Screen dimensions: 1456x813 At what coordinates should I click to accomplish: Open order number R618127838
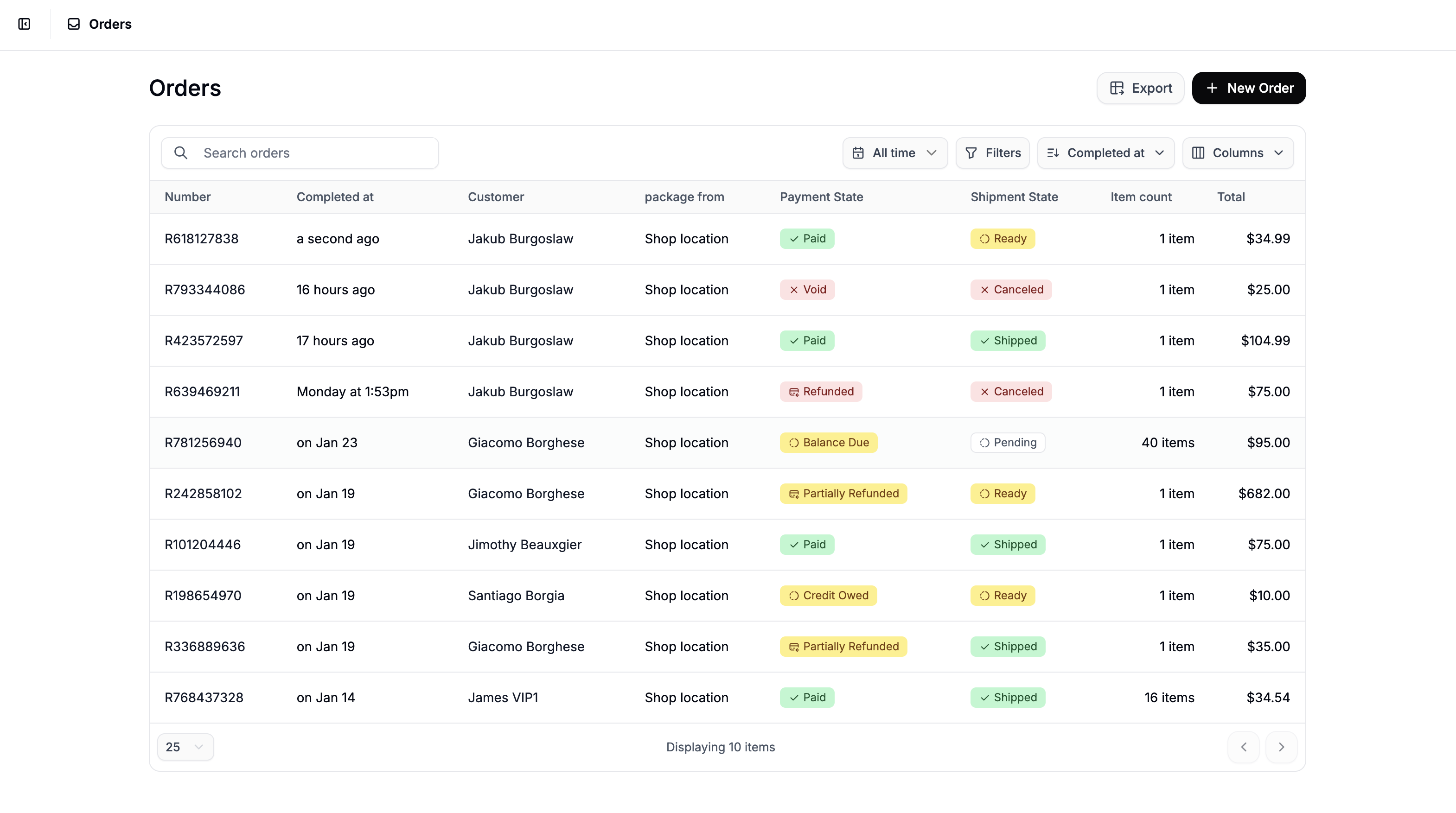[x=202, y=238]
